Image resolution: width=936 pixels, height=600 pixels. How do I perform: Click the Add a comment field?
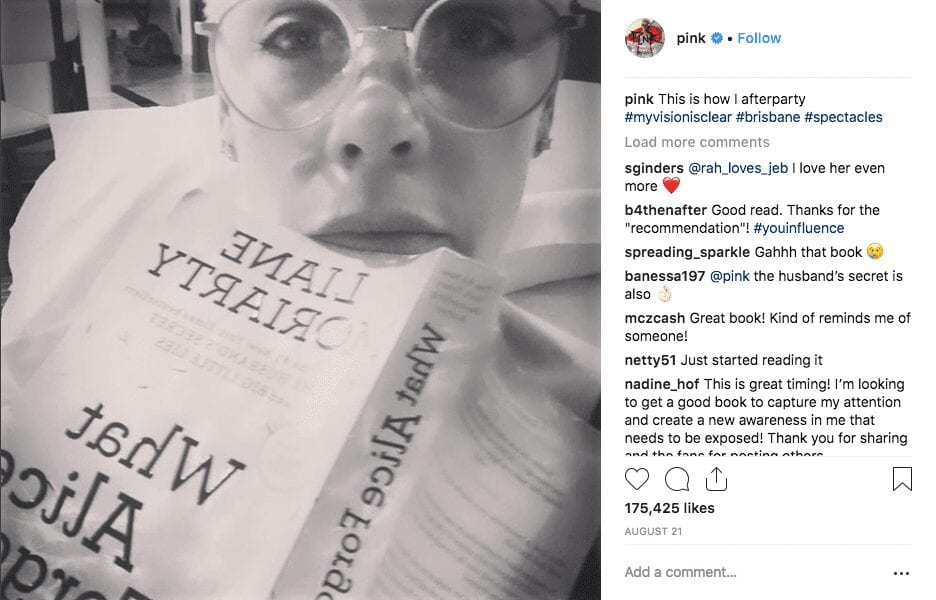coord(752,572)
